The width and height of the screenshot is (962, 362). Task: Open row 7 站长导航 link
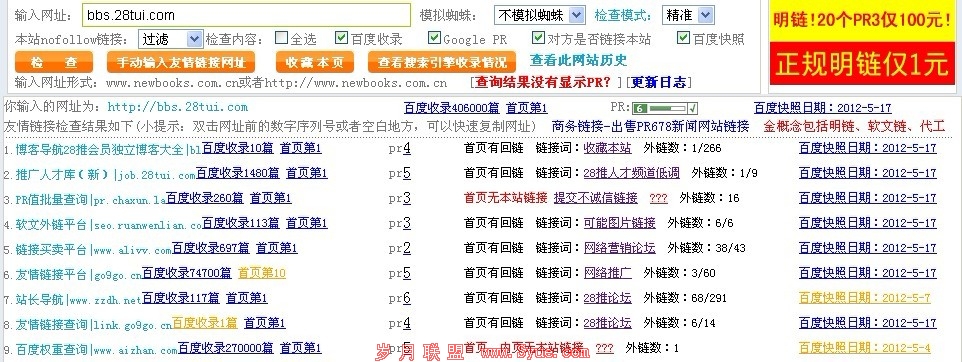click(79, 300)
